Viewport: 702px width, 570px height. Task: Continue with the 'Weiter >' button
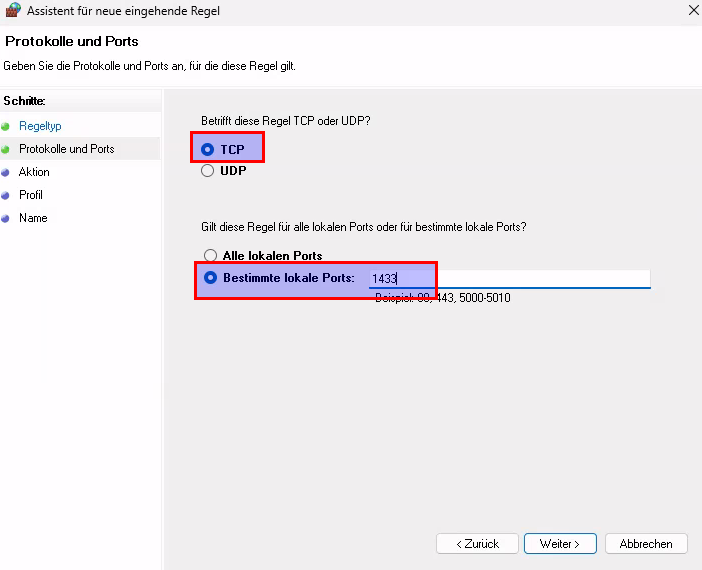click(560, 544)
